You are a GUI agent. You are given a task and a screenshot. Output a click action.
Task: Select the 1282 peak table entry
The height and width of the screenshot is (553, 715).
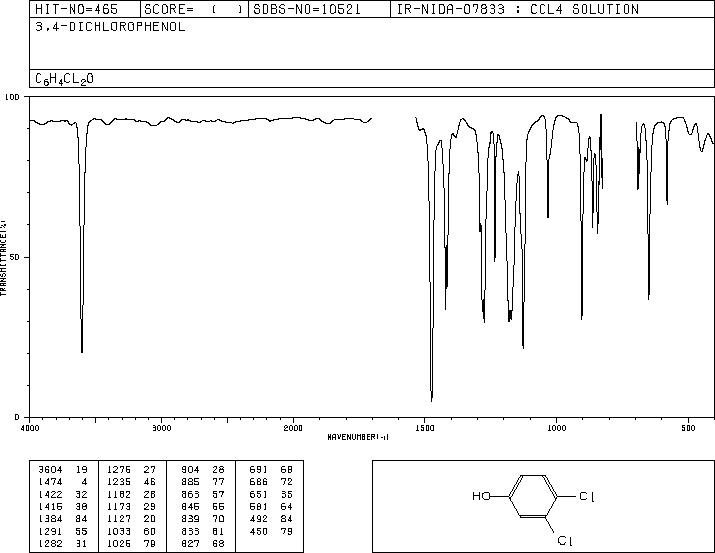tap(63, 544)
